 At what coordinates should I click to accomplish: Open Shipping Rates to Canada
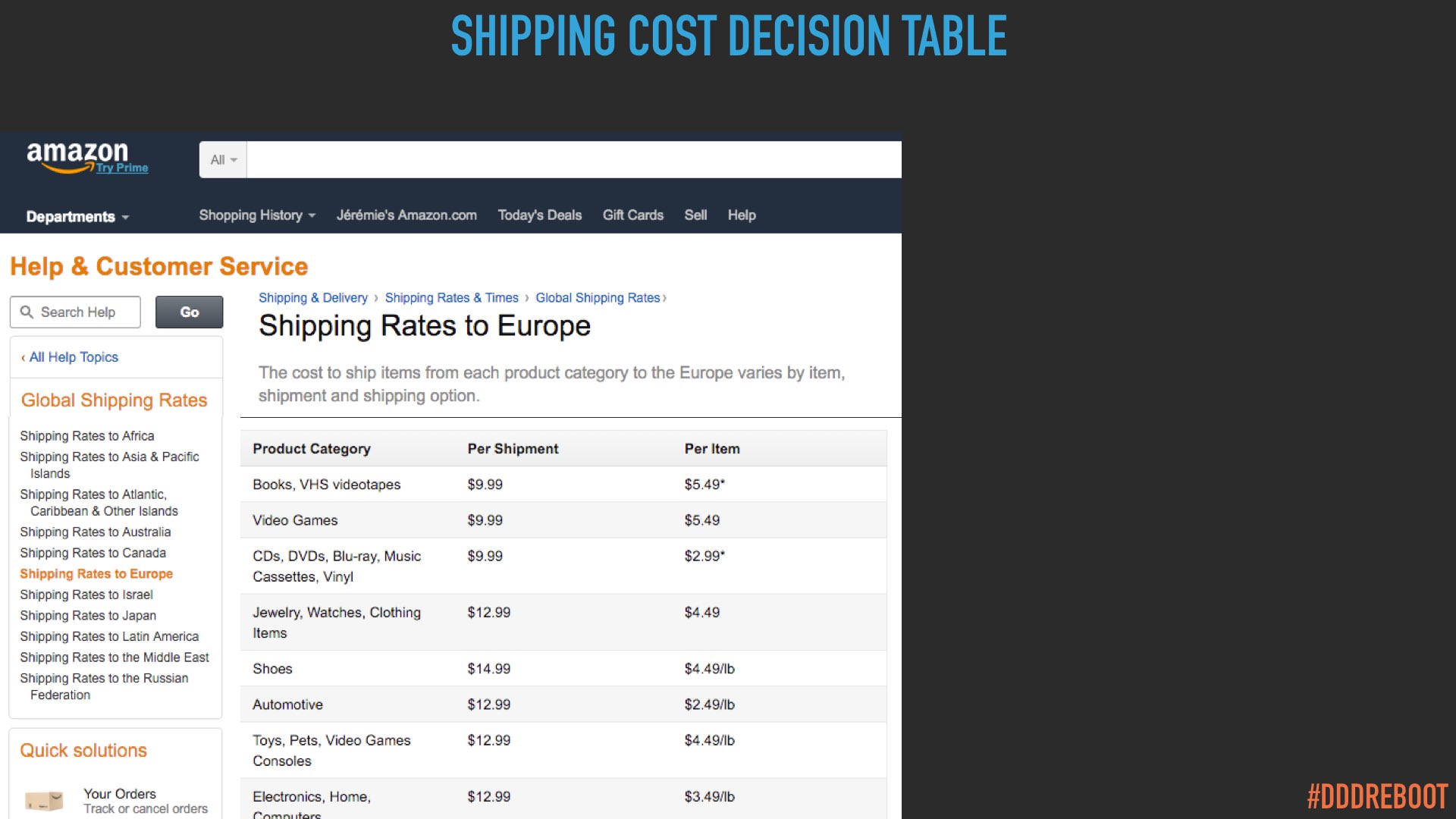point(93,554)
